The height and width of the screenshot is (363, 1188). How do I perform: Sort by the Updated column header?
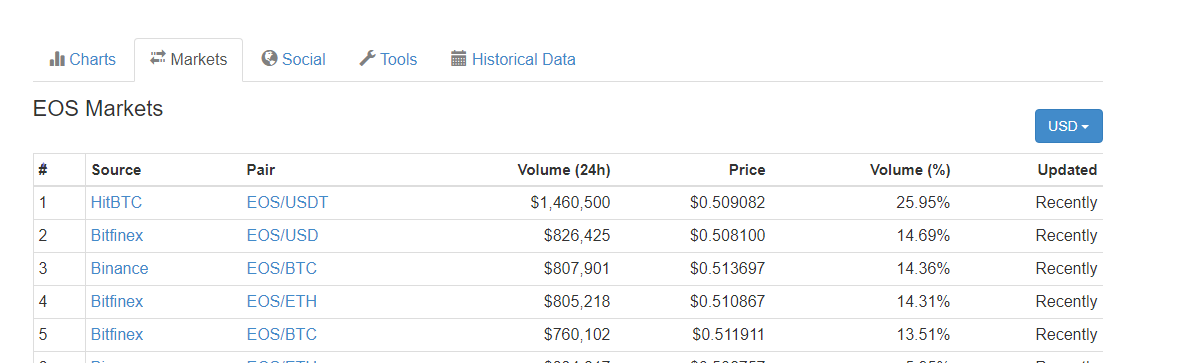coord(1067,170)
